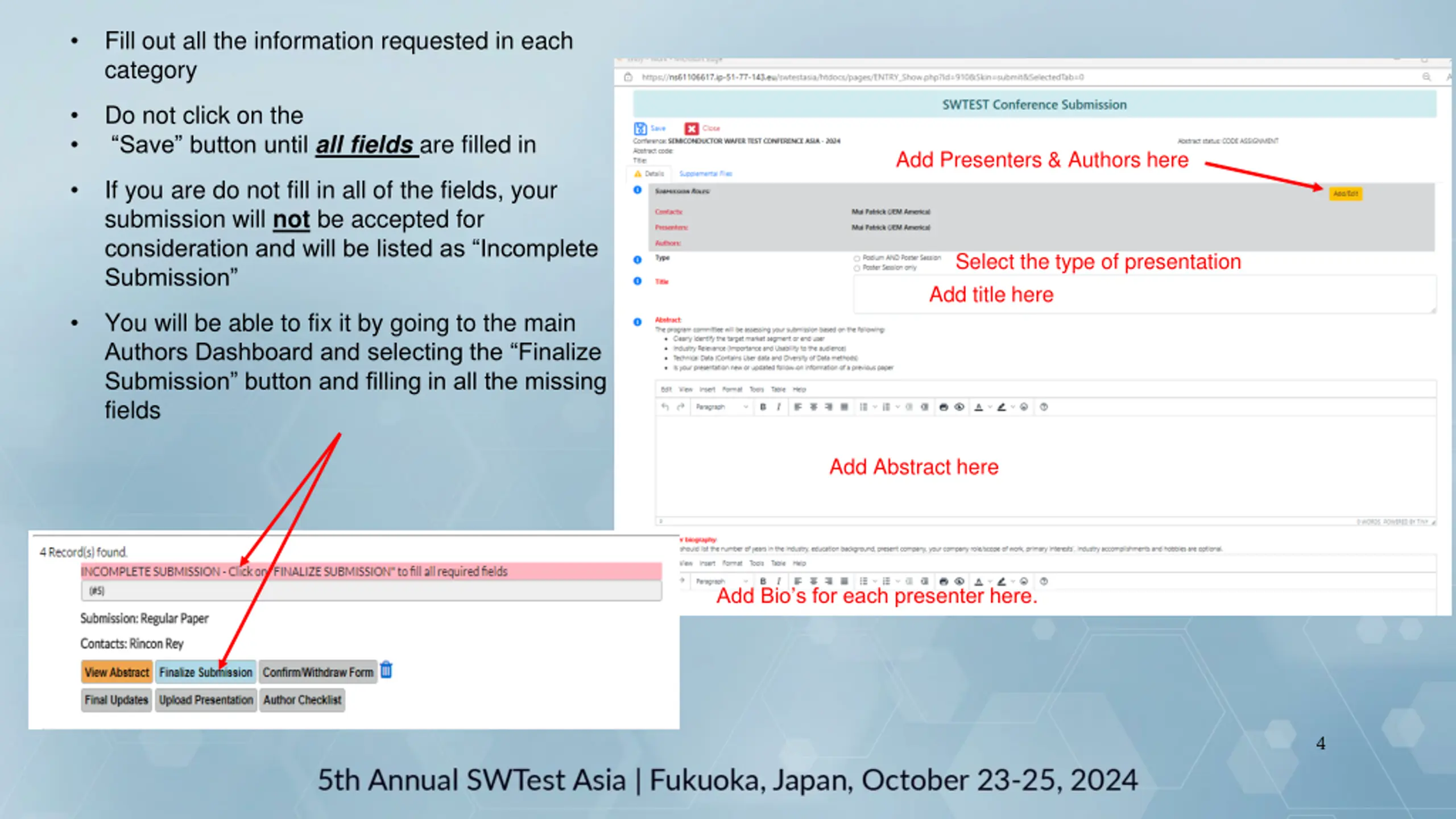Click the yellow Add/Edit button
The height and width of the screenshot is (819, 1456).
(1345, 193)
